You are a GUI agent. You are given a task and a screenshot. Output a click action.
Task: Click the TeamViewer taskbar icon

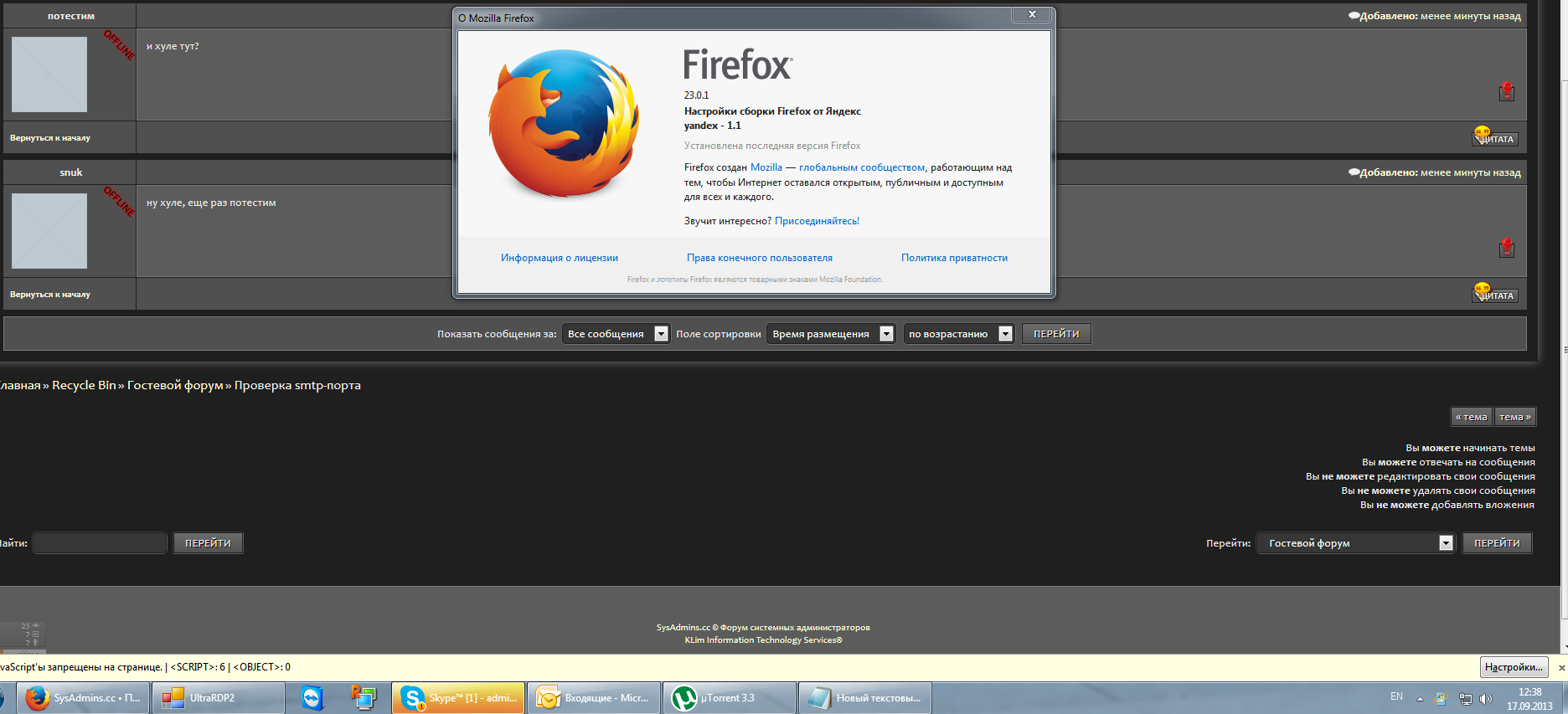point(312,698)
